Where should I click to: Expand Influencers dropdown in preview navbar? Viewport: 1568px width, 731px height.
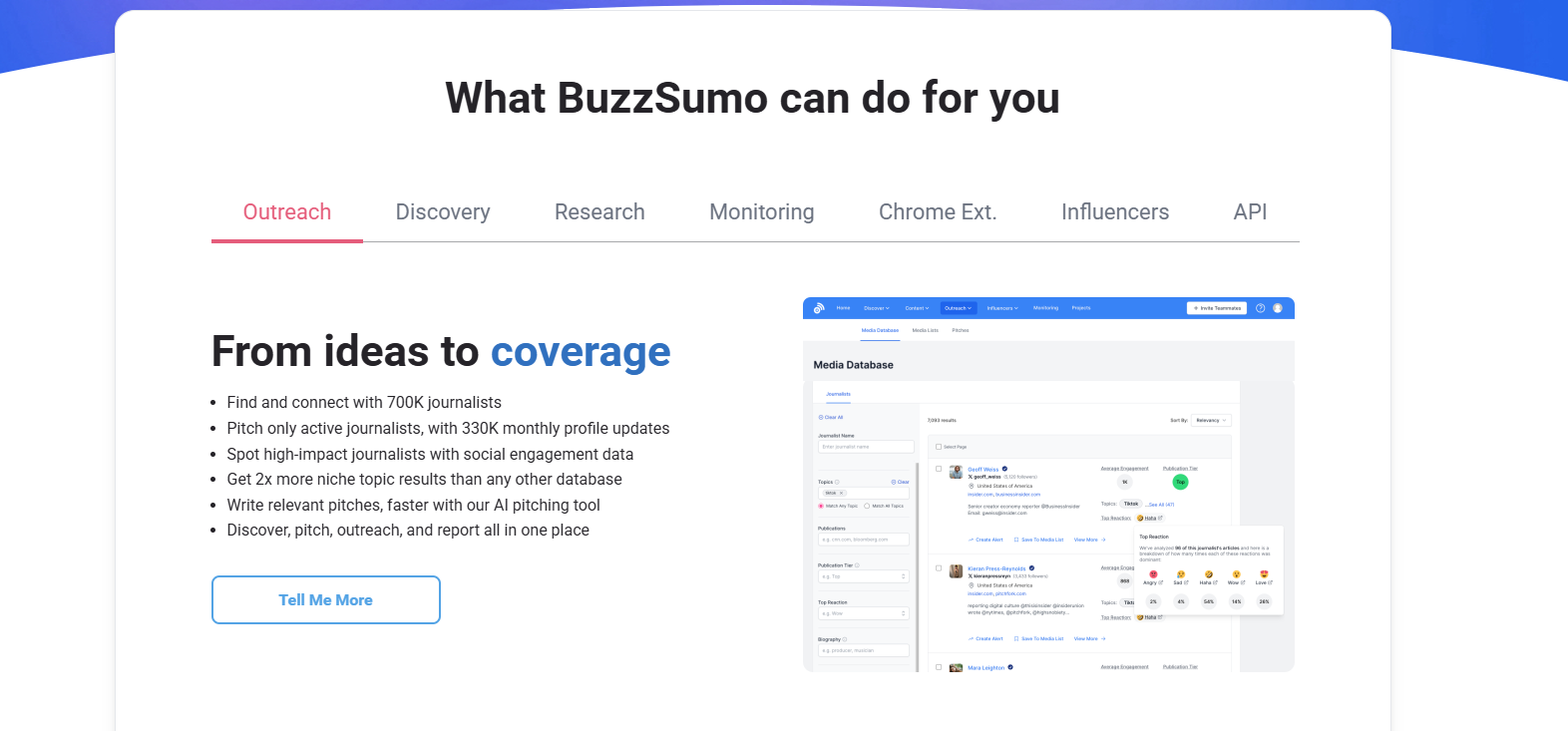1002,308
